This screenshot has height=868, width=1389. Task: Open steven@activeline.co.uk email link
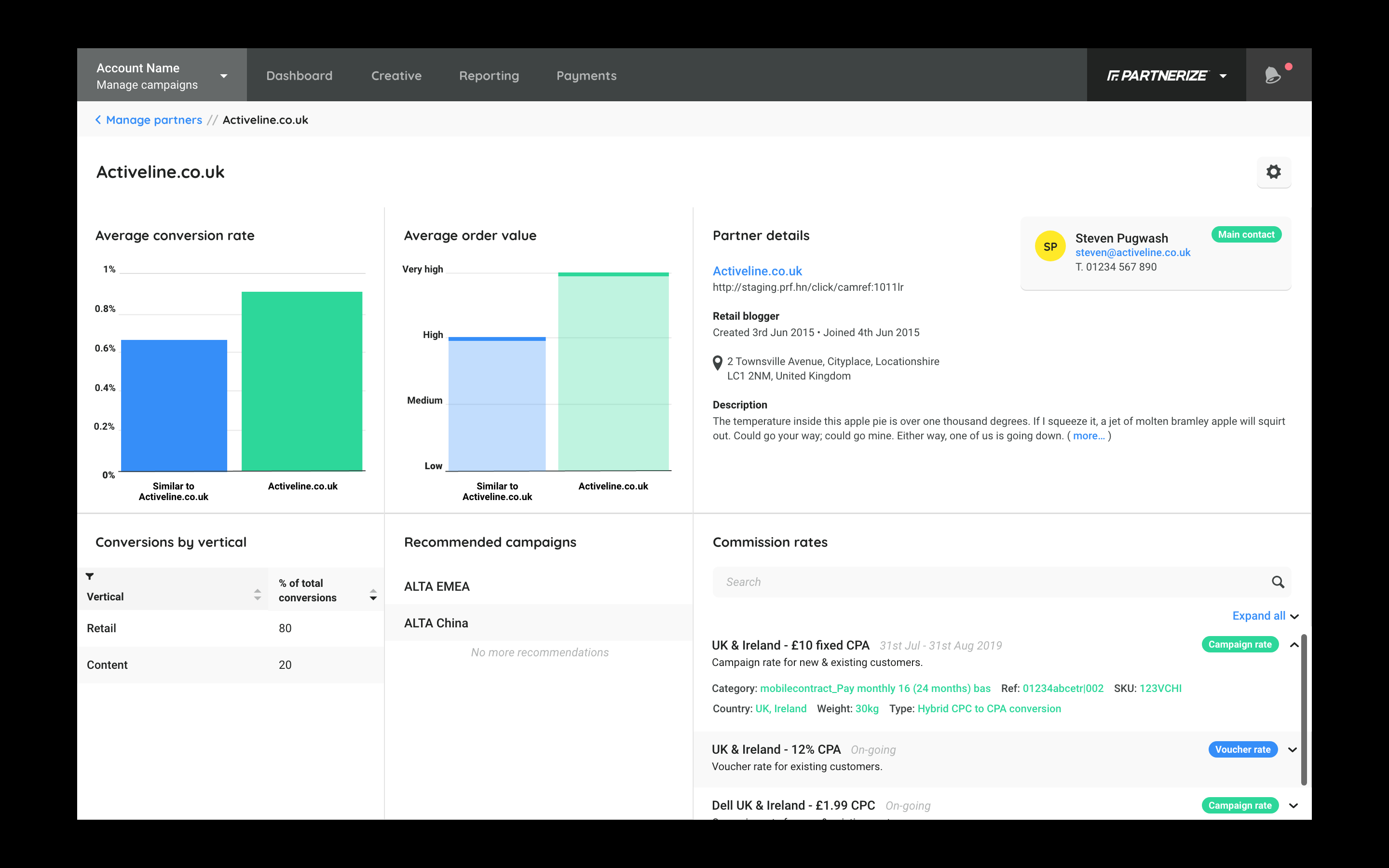(x=1132, y=253)
